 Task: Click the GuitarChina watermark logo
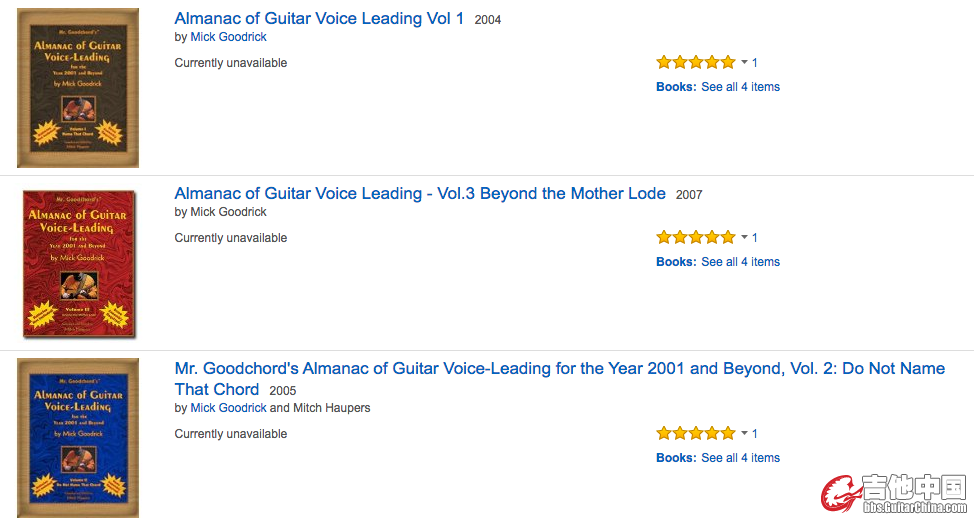point(894,494)
